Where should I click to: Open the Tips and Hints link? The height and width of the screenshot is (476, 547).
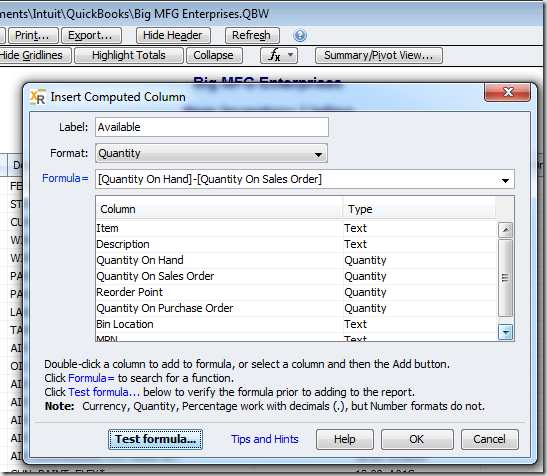[x=265, y=439]
